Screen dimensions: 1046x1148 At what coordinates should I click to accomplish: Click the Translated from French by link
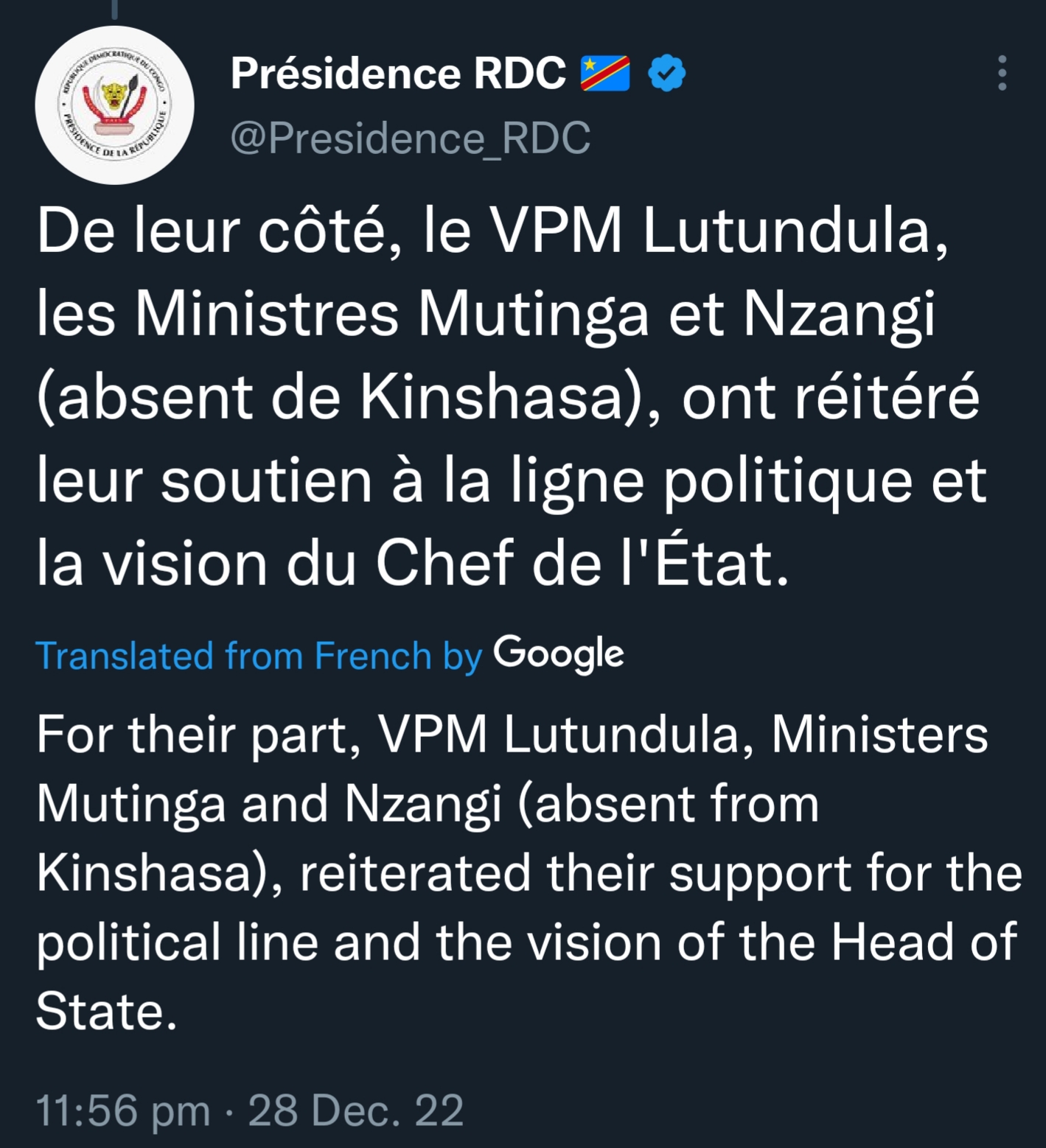click(x=259, y=656)
